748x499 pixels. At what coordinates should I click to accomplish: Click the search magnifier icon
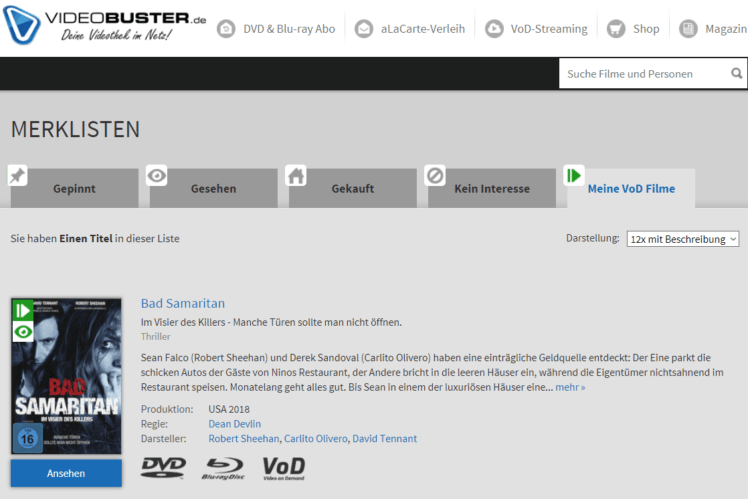[737, 73]
